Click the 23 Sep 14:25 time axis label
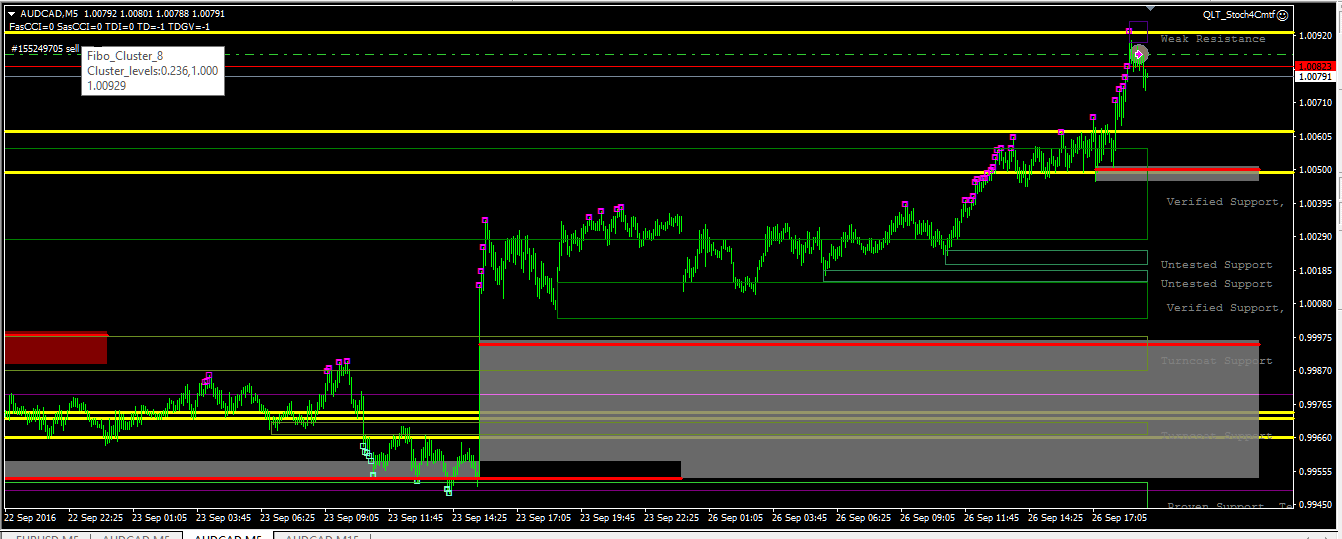 click(479, 518)
